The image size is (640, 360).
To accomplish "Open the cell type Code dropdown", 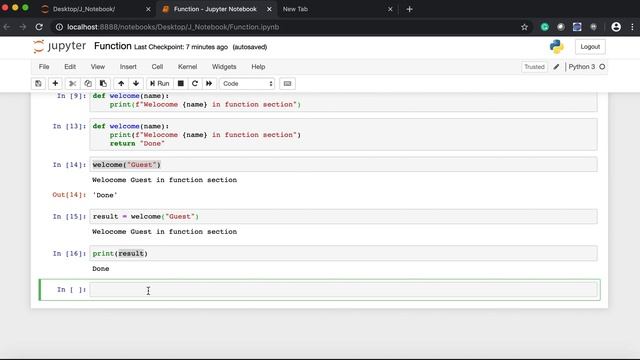I will pos(247,83).
